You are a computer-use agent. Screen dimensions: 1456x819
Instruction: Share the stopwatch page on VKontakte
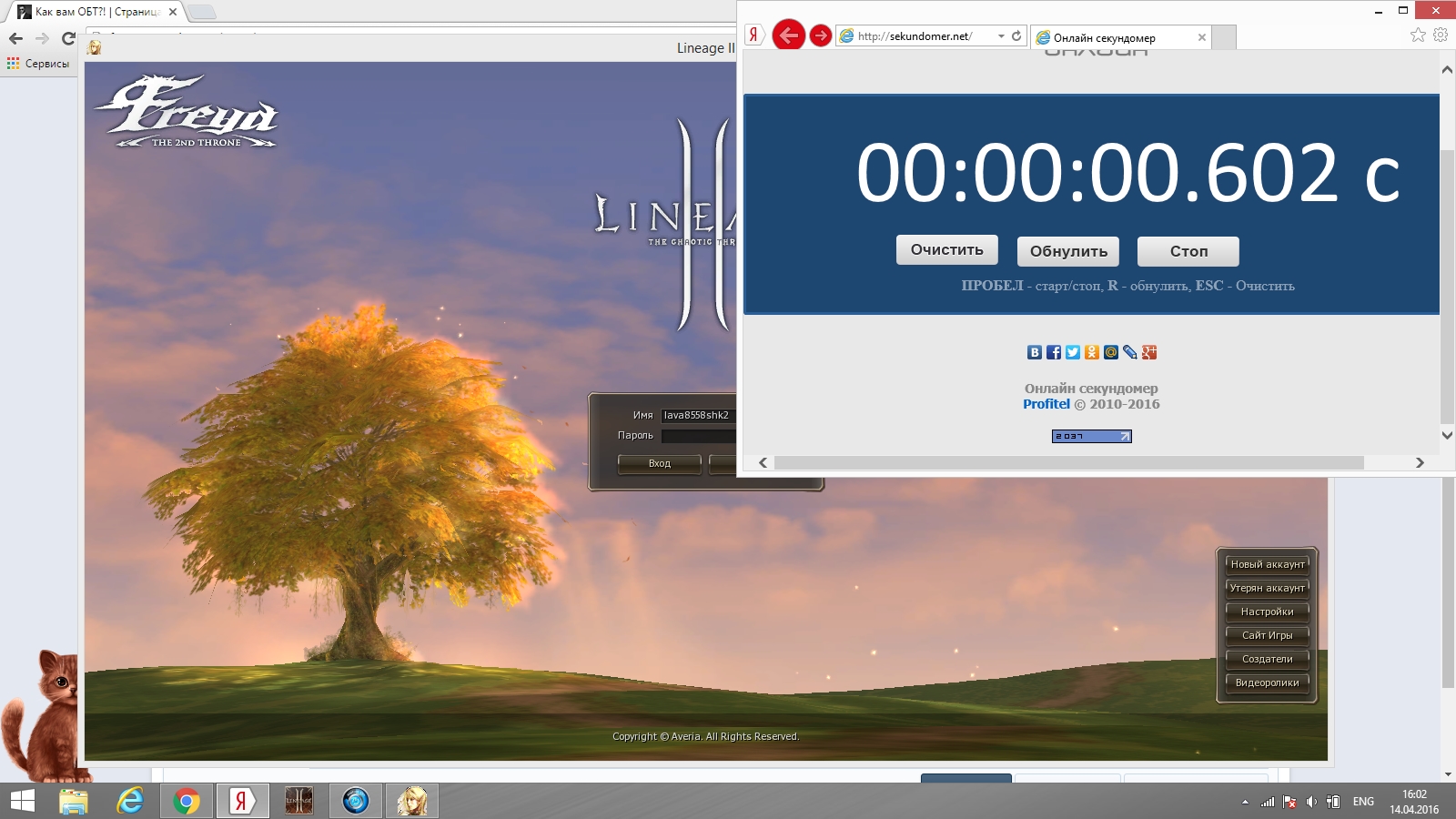[x=1035, y=352]
